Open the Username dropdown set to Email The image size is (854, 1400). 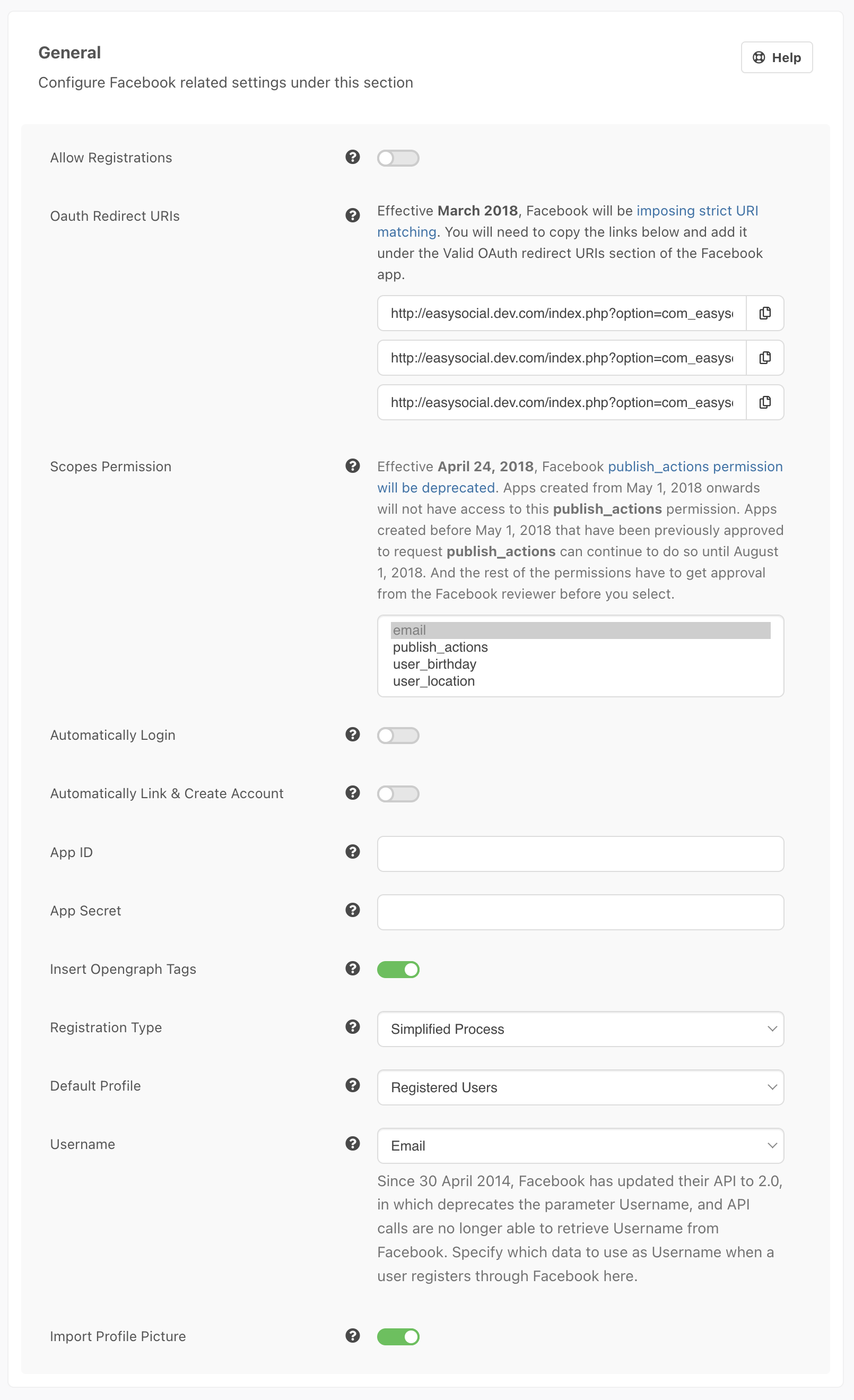pos(580,1145)
